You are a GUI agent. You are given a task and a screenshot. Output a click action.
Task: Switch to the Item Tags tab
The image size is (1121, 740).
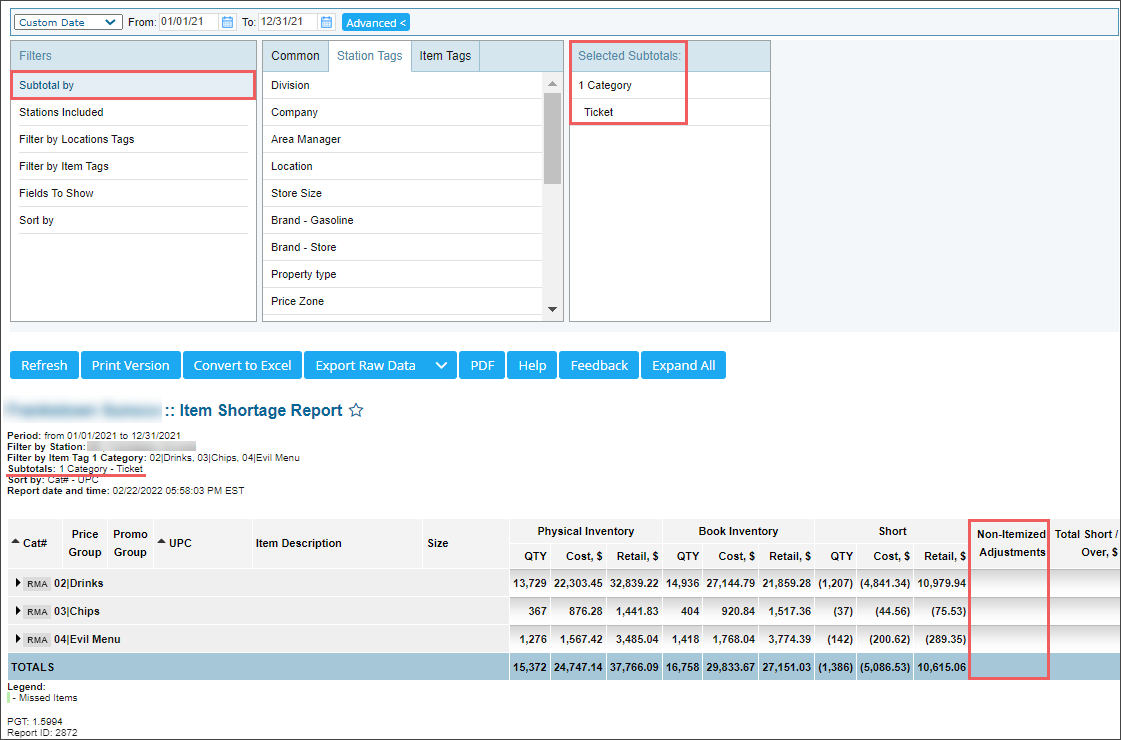[x=445, y=56]
